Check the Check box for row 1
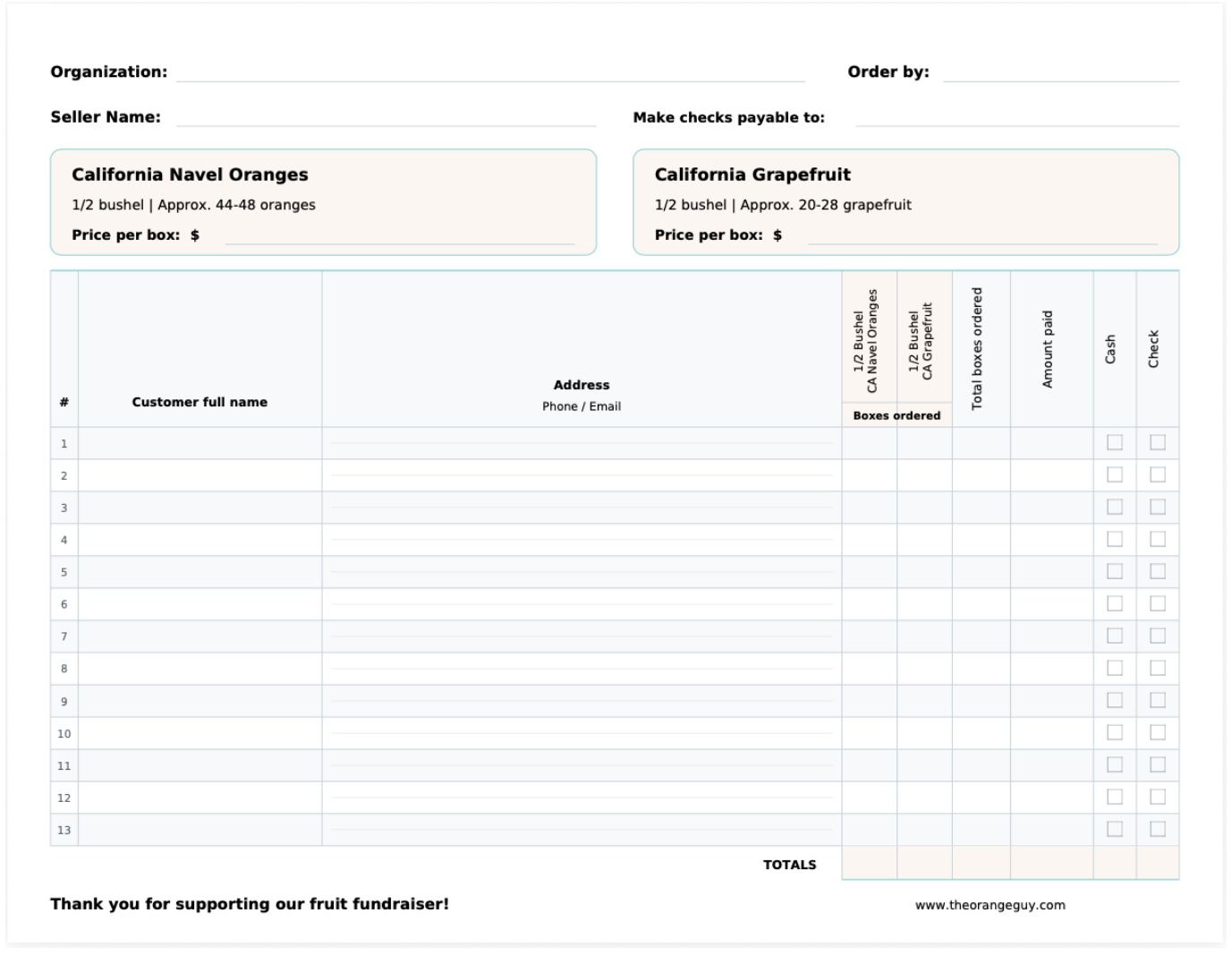Image resolution: width=1232 pixels, height=956 pixels. pyautogui.click(x=1157, y=442)
